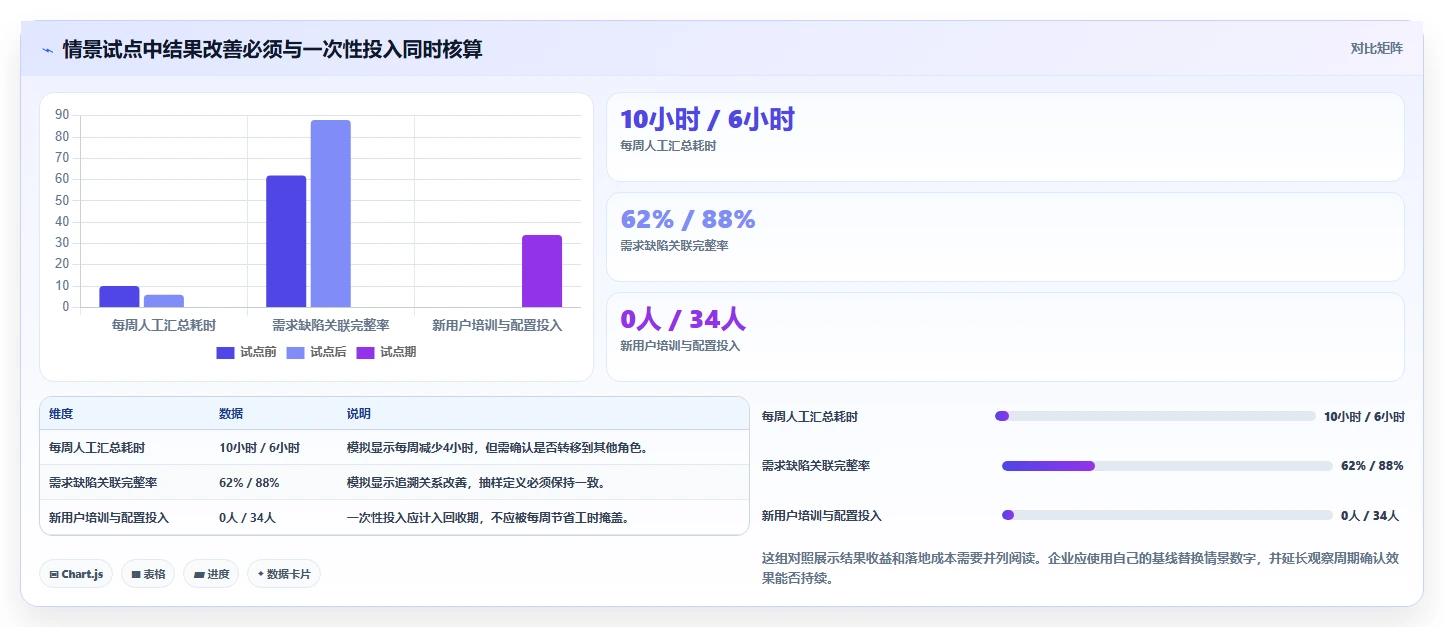Click the 试点期 purple legend box

pos(365,352)
